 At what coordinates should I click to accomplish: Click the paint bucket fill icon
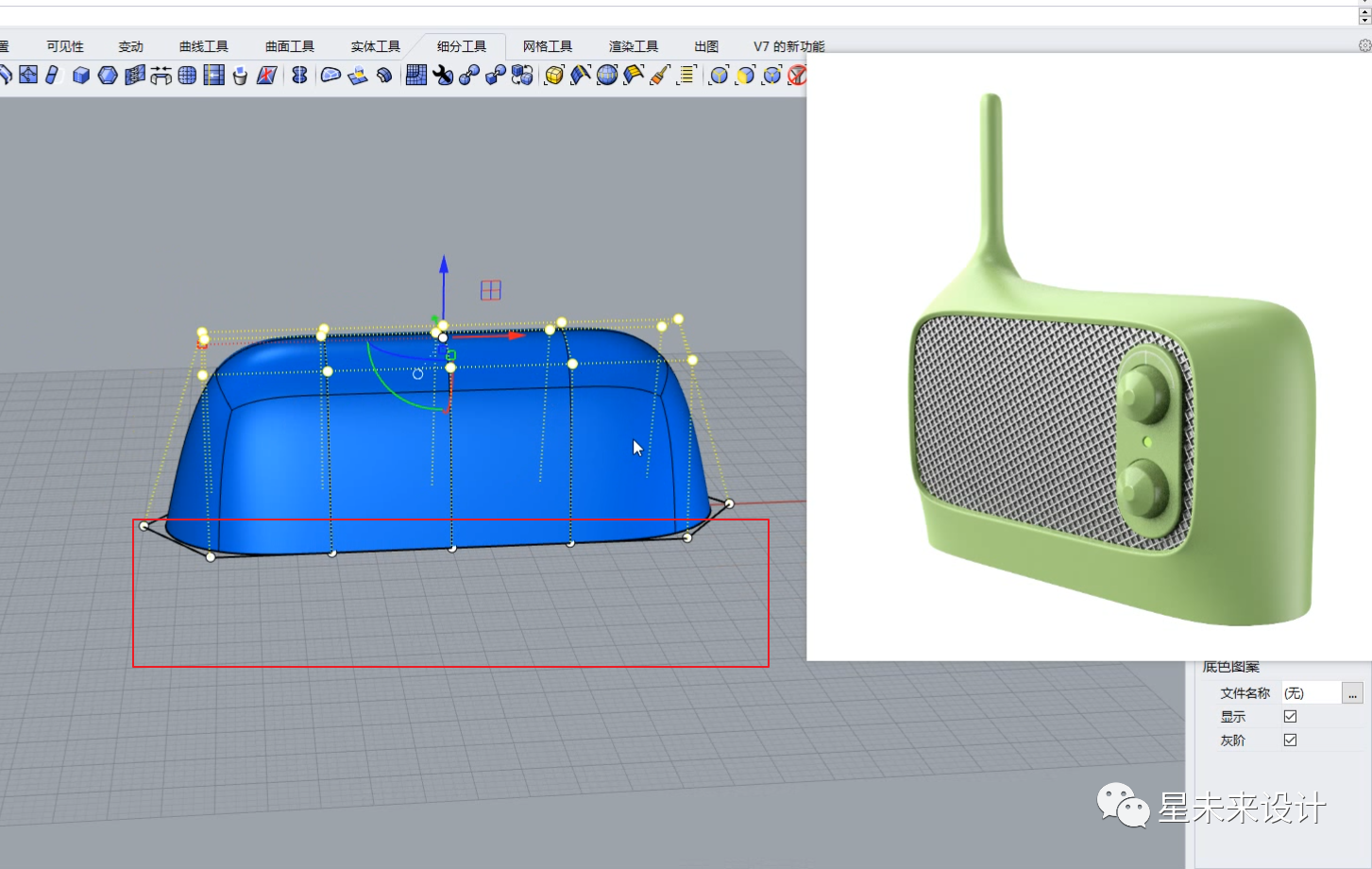coord(240,76)
